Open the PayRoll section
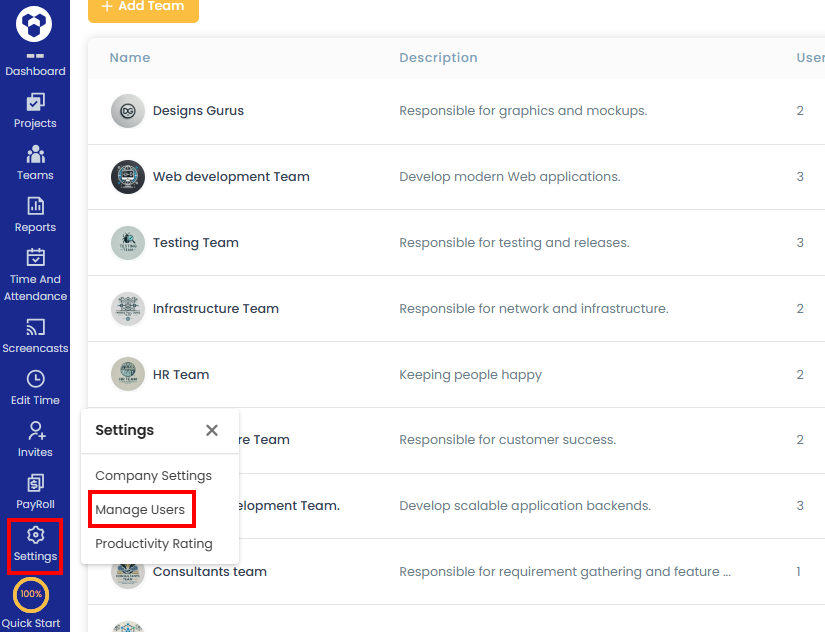Image resolution: width=825 pixels, height=632 pixels. (x=35, y=492)
